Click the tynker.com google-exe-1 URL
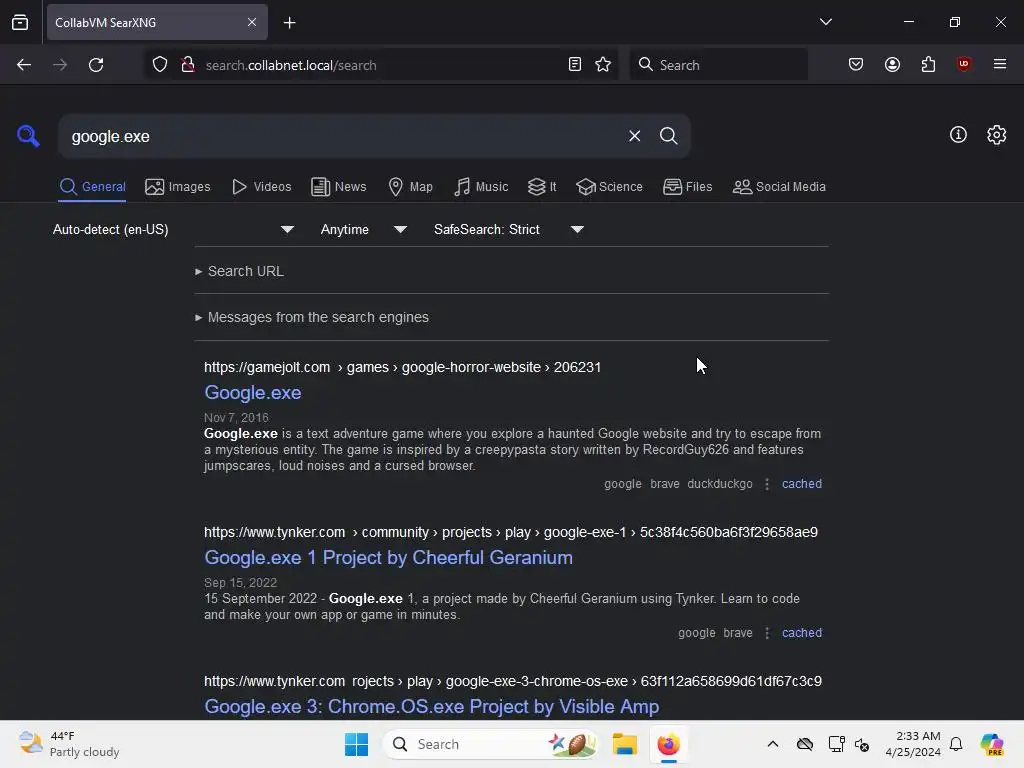 point(511,532)
